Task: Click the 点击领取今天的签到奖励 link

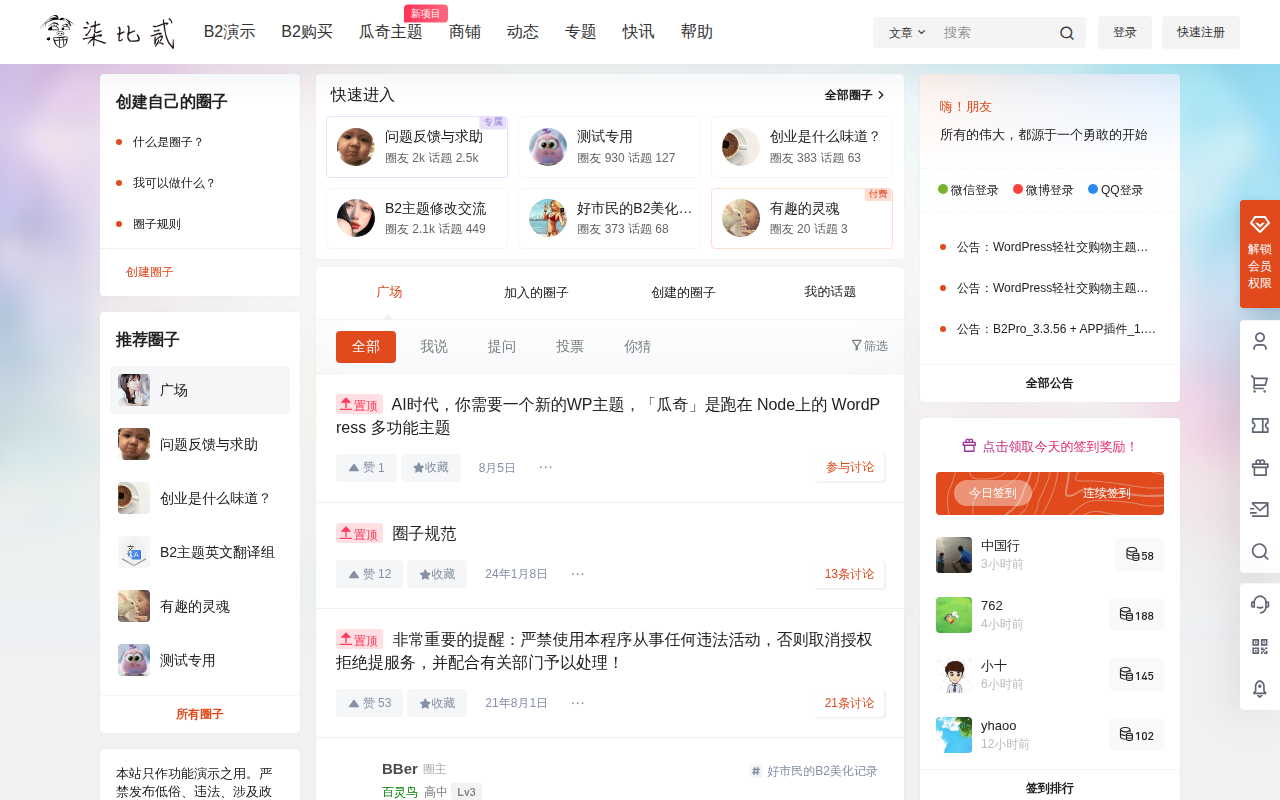Action: [1050, 447]
